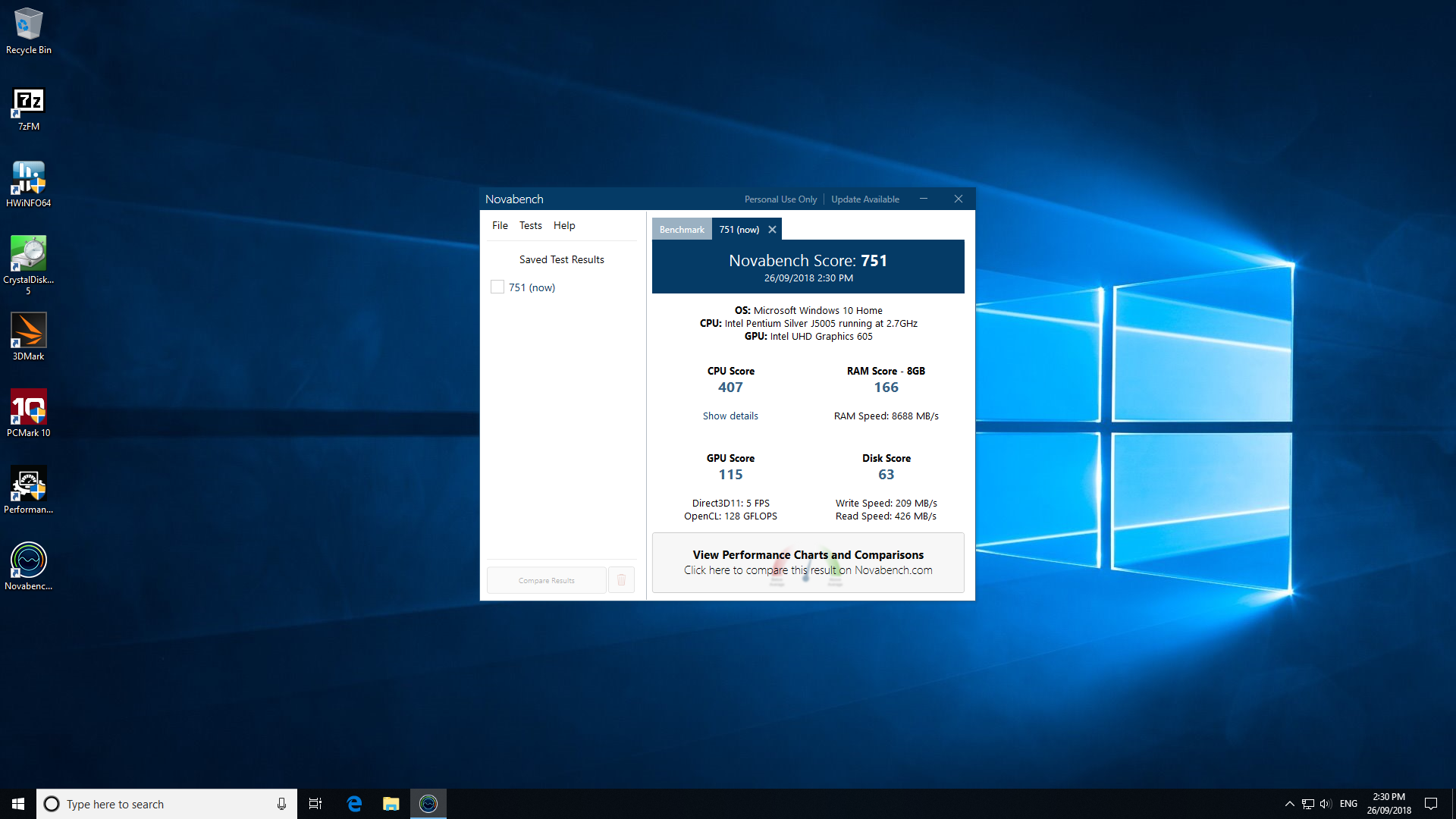Click the volume speaker tray icon
Screen dimensions: 1456x819
tap(1326, 804)
